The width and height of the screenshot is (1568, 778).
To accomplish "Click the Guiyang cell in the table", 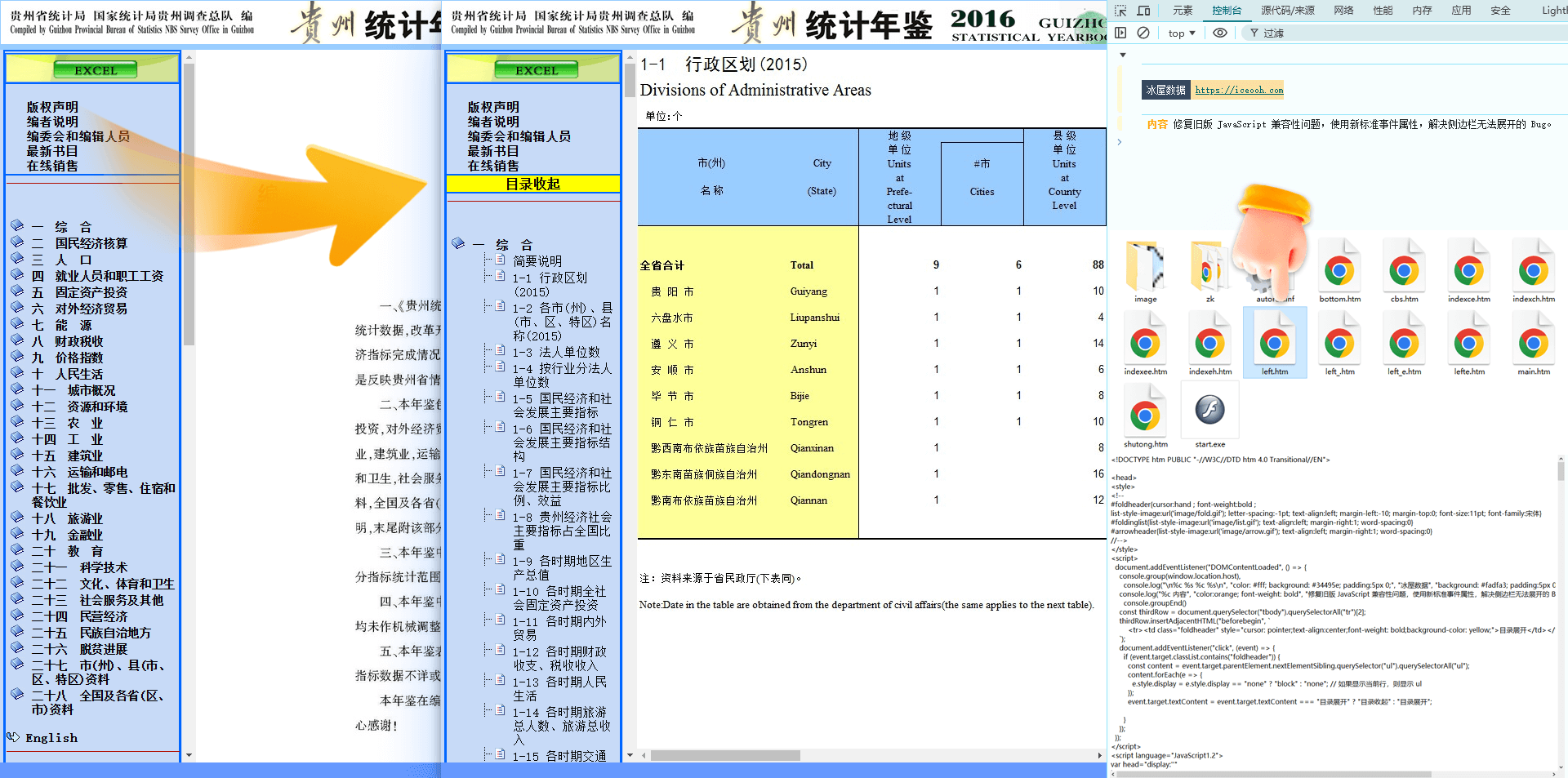I will pyautogui.click(x=808, y=291).
